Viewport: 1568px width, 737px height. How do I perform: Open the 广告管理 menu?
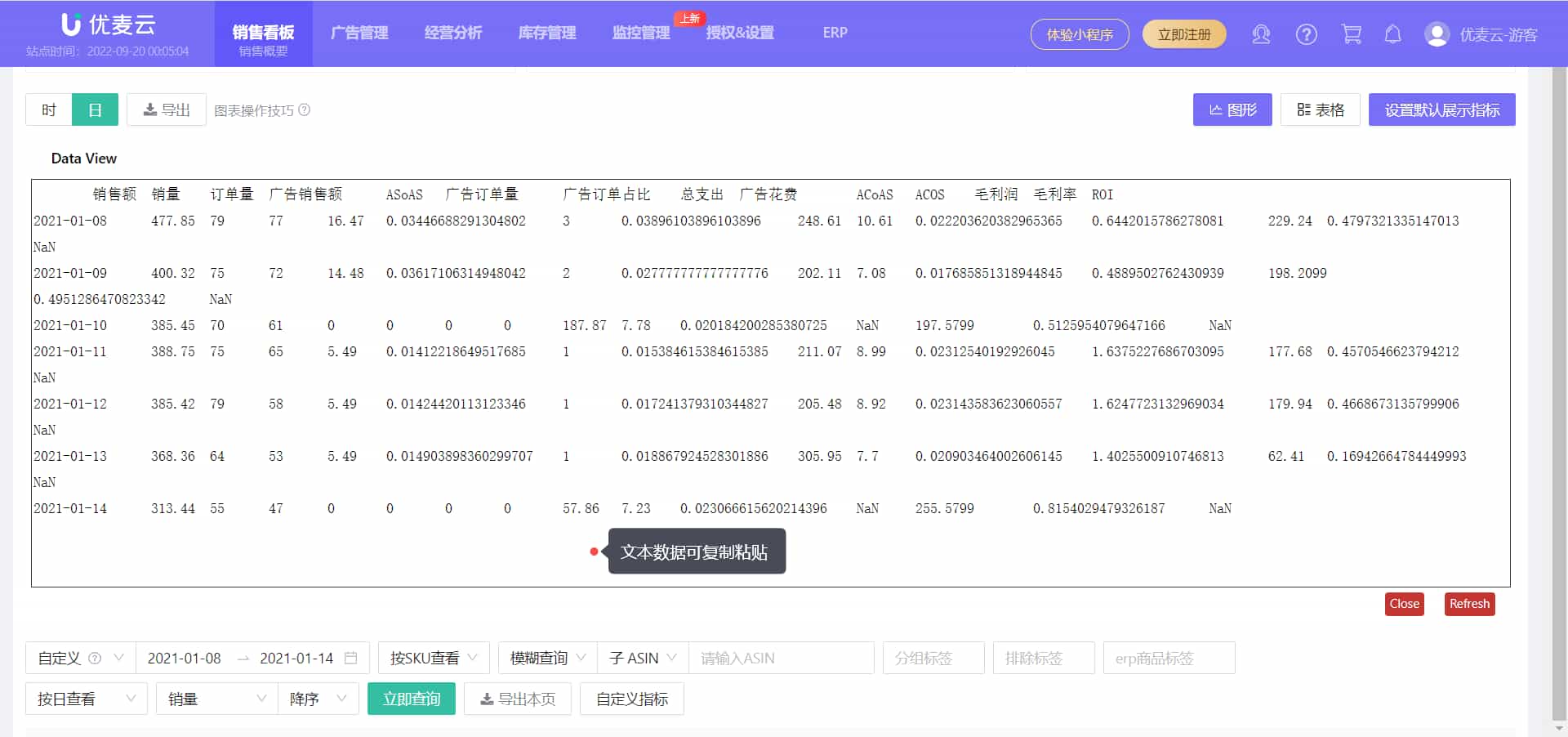(359, 33)
